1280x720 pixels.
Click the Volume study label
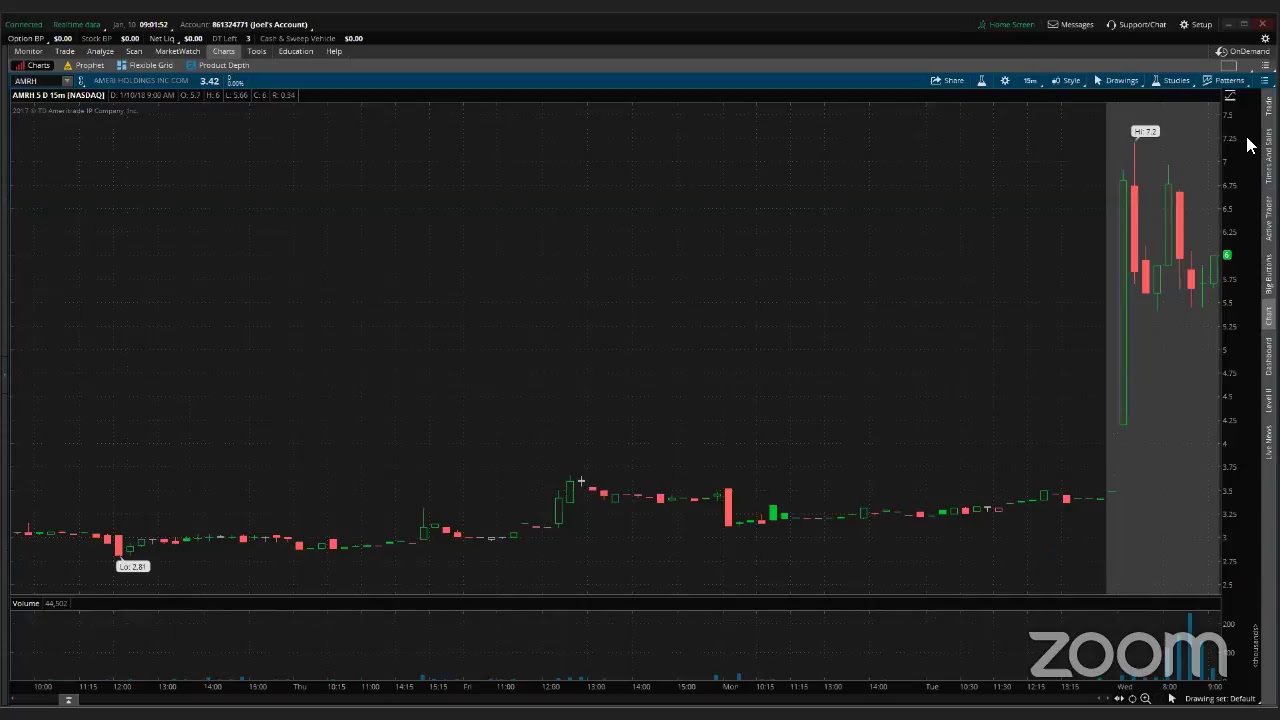(x=26, y=603)
